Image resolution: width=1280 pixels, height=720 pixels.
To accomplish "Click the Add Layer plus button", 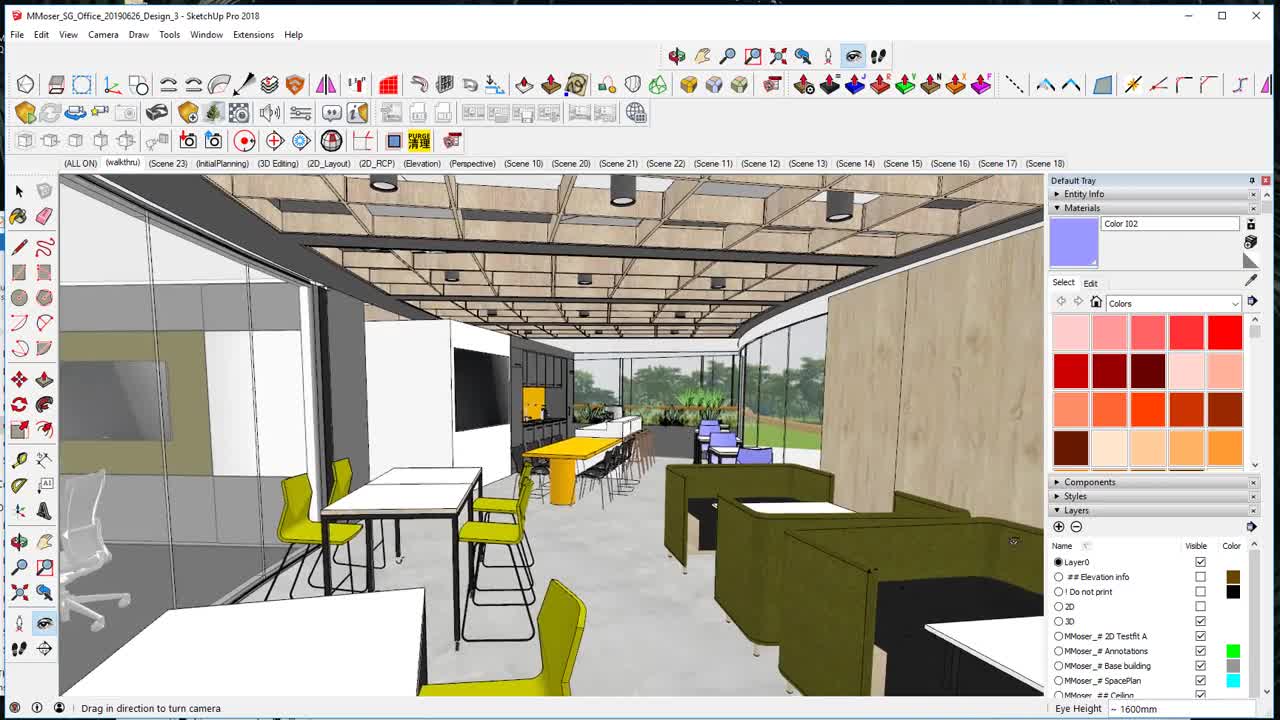I will 1059,527.
